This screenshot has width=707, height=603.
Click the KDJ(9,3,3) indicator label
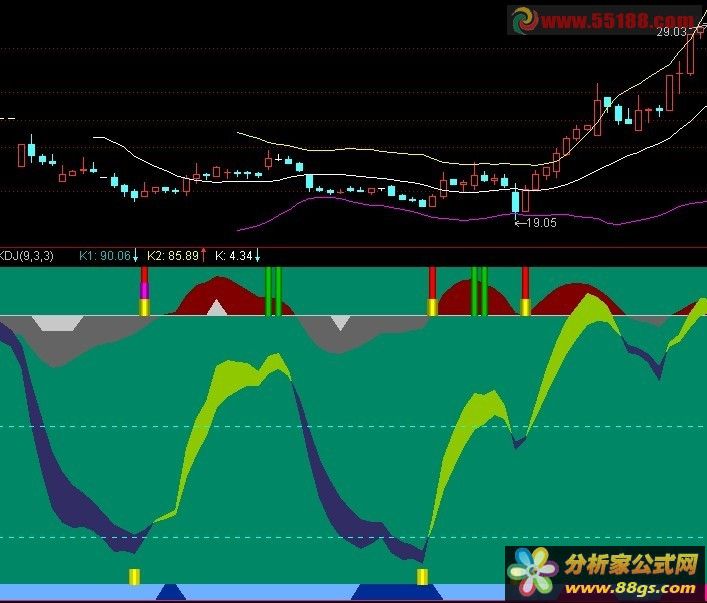click(x=26, y=256)
